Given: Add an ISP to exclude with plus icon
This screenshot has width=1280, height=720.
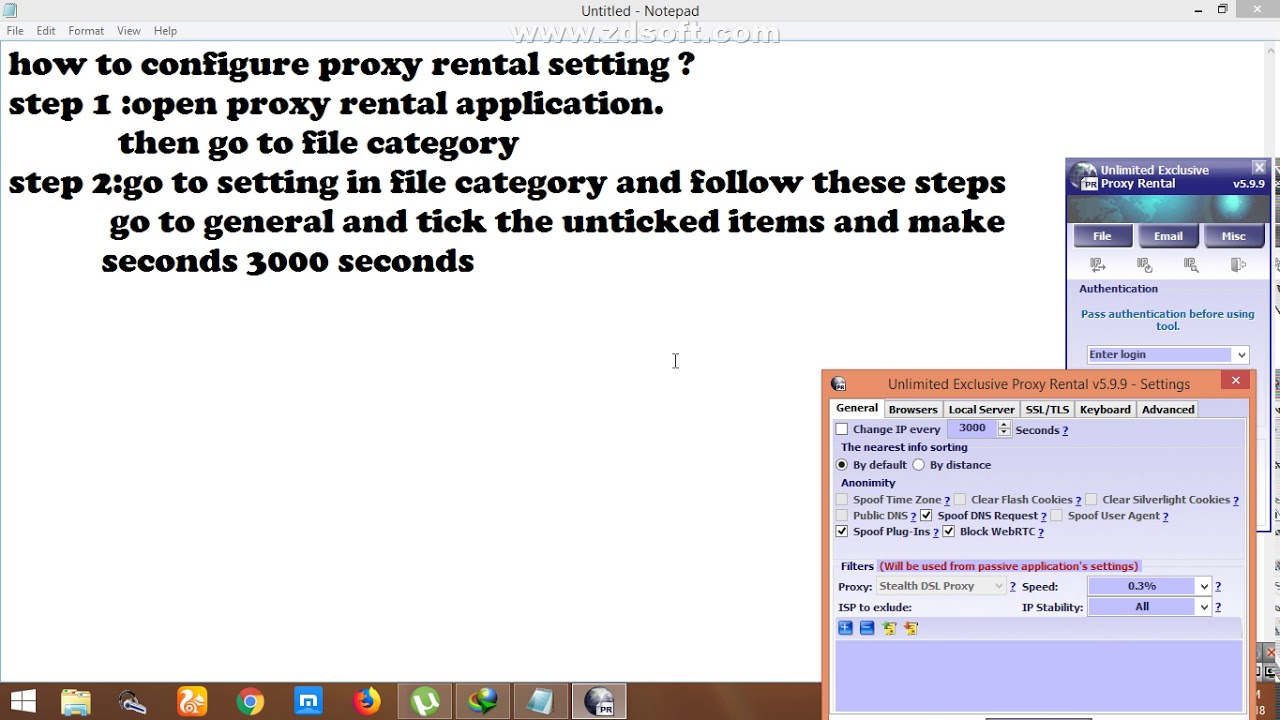Looking at the screenshot, I should [845, 628].
